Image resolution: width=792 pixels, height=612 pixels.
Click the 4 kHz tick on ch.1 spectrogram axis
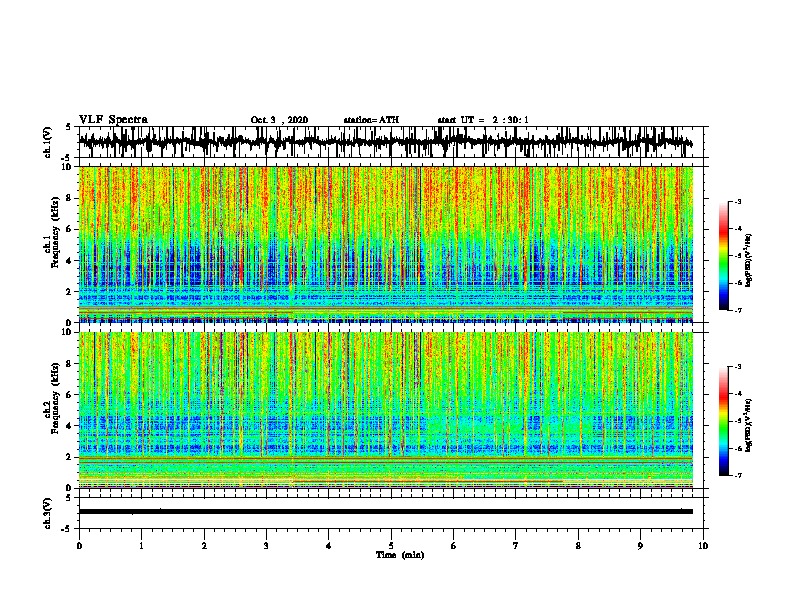pos(69,261)
